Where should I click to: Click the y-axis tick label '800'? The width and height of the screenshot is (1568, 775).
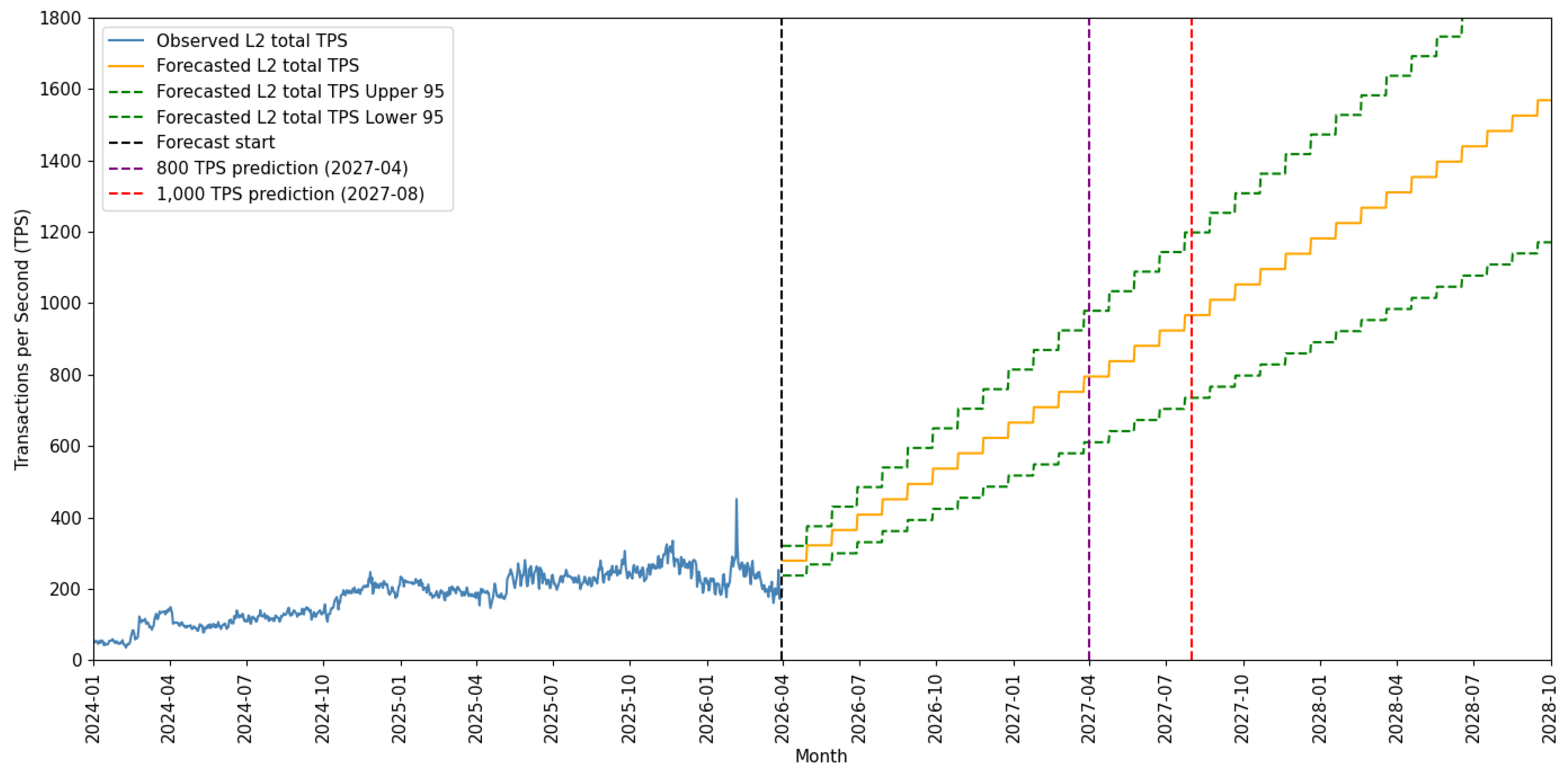[x=66, y=375]
